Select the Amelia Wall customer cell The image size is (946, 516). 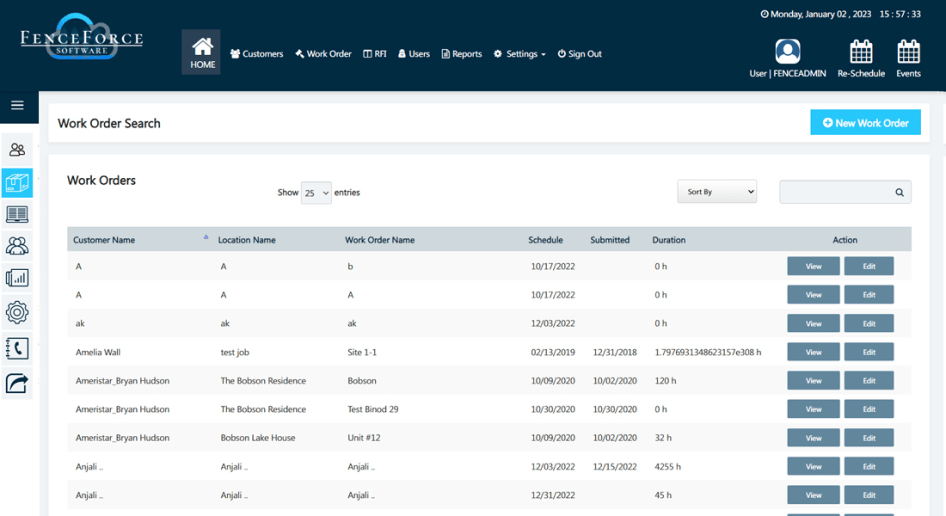98,352
